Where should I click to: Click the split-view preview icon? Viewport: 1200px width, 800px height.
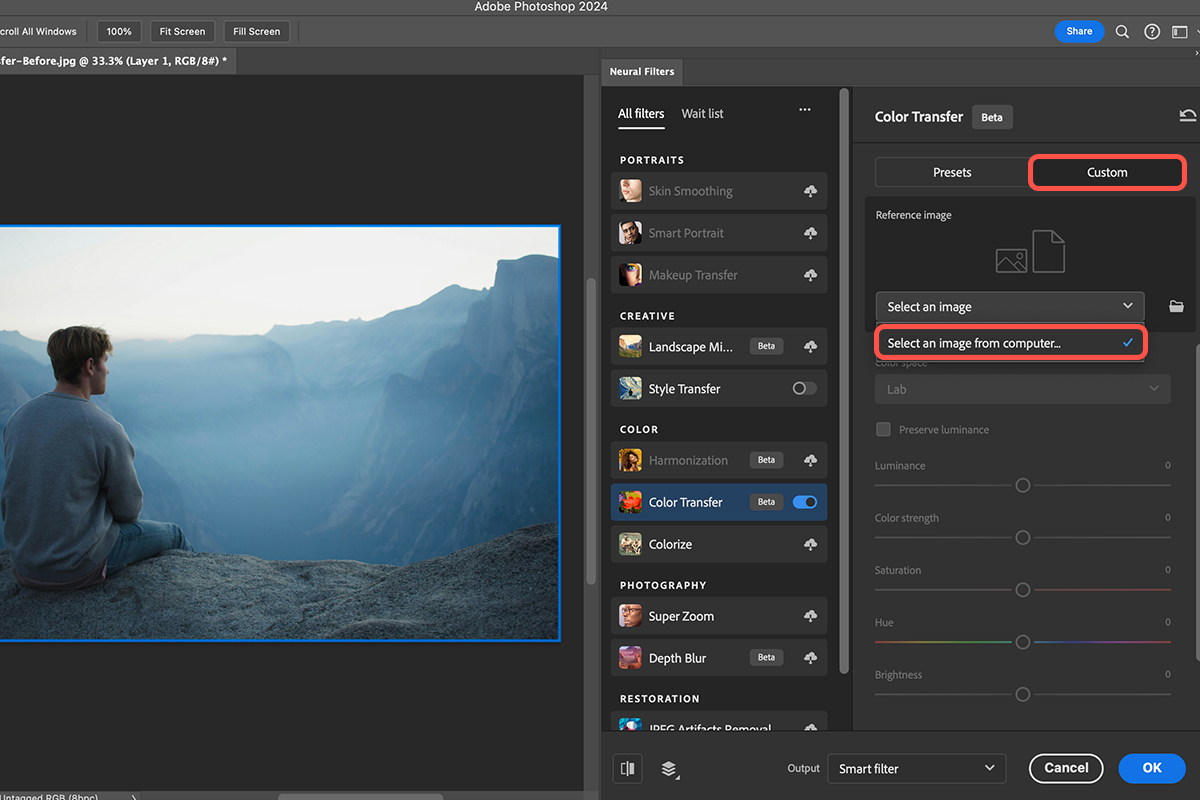pyautogui.click(x=627, y=768)
